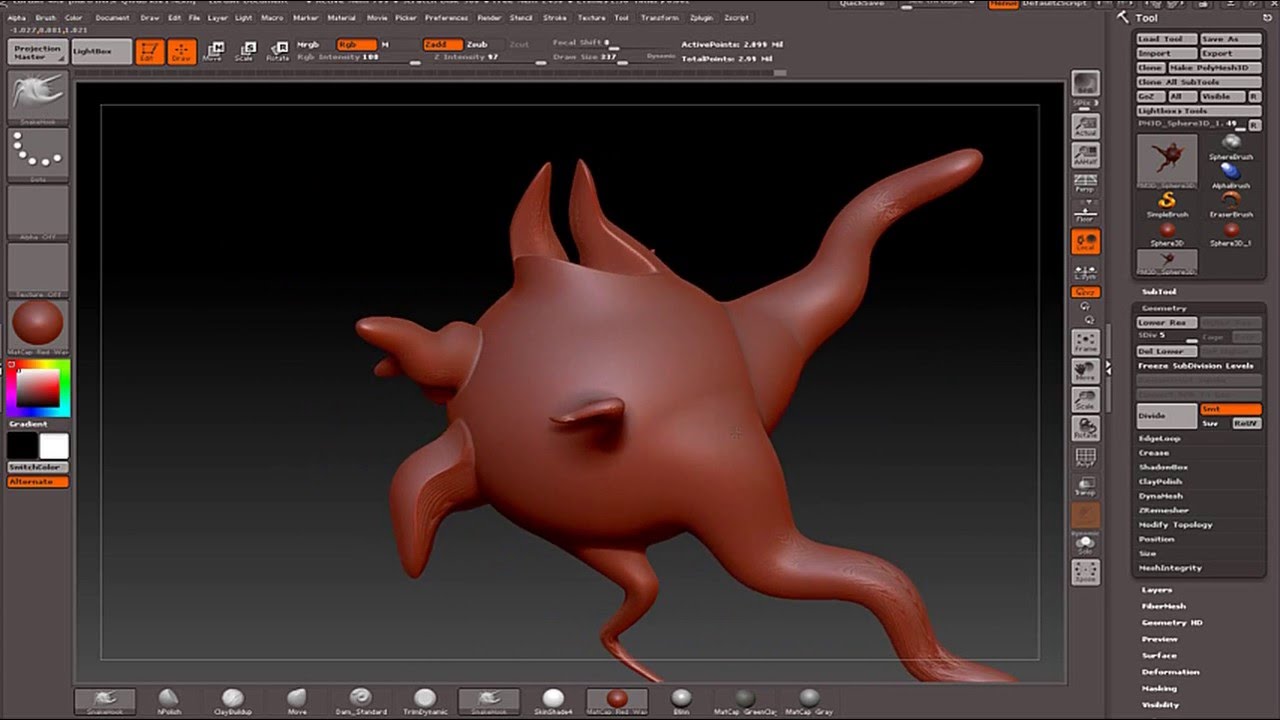Expand the Deformation section
Screen dimensions: 1280x720
click(x=1170, y=672)
